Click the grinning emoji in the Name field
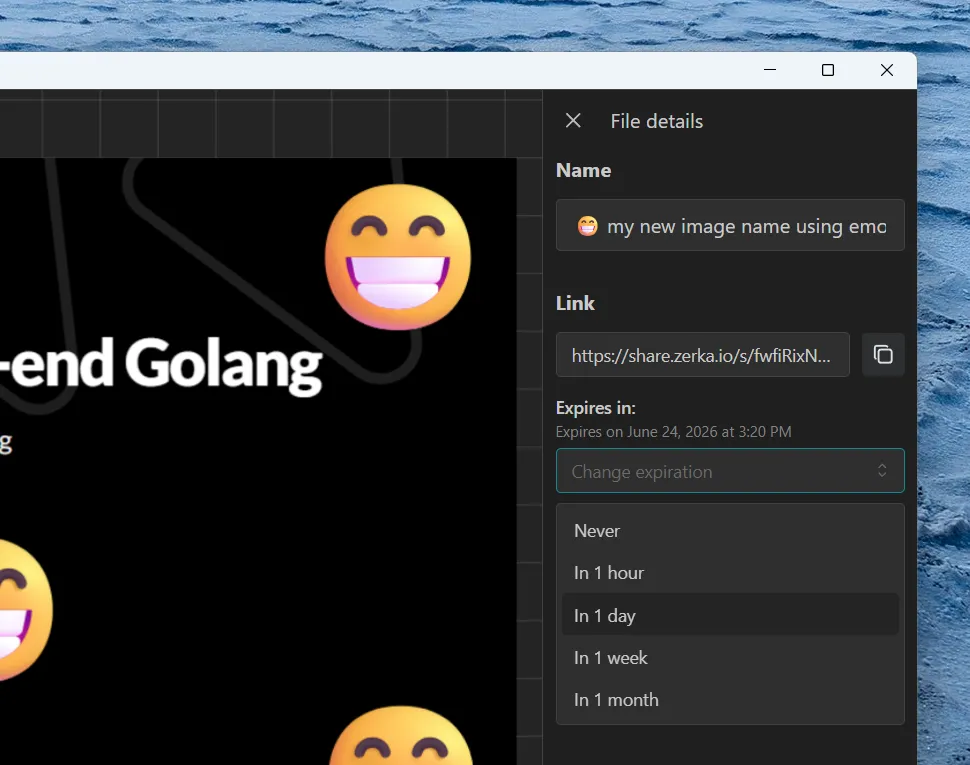This screenshot has width=970, height=765. [x=587, y=226]
